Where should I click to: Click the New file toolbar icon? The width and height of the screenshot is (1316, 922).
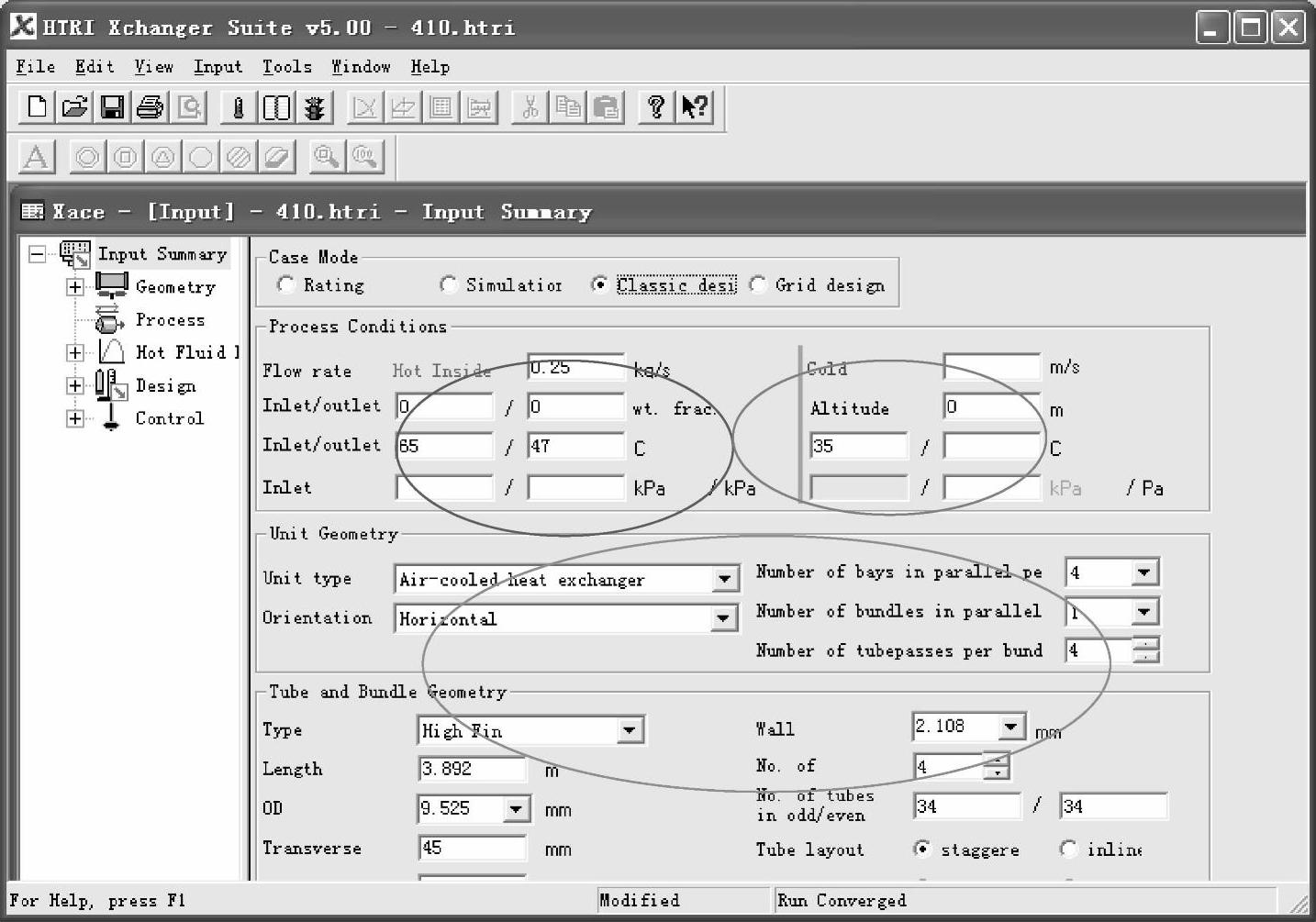pyautogui.click(x=37, y=107)
